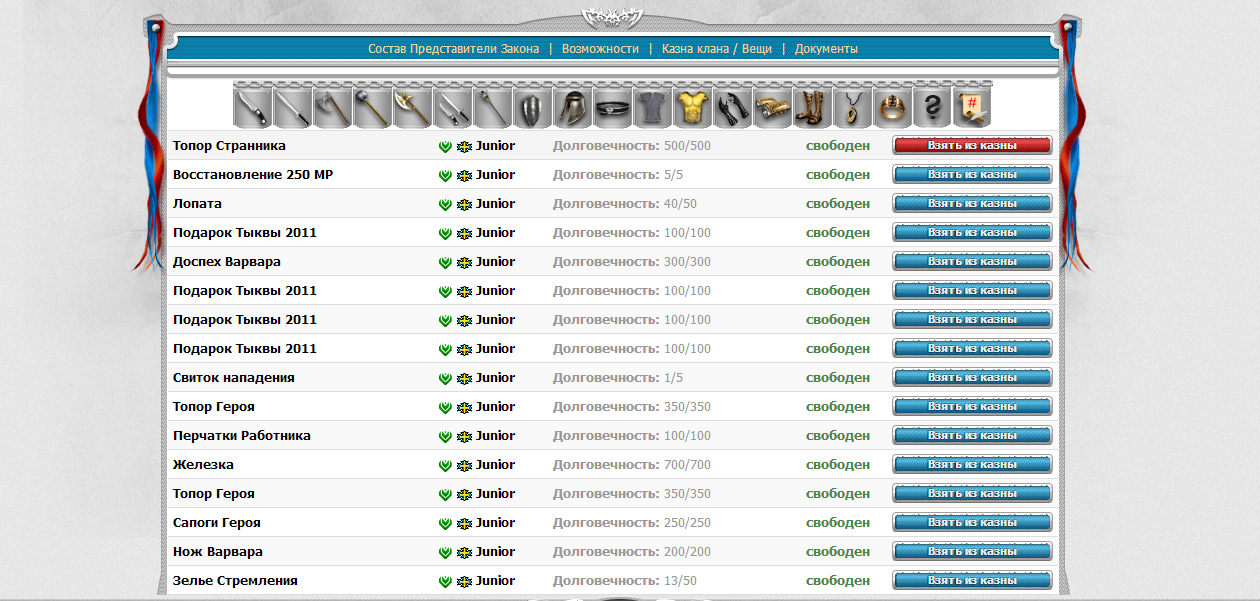Filter treasury by staff icon
The image size is (1260, 601).
pos(493,106)
